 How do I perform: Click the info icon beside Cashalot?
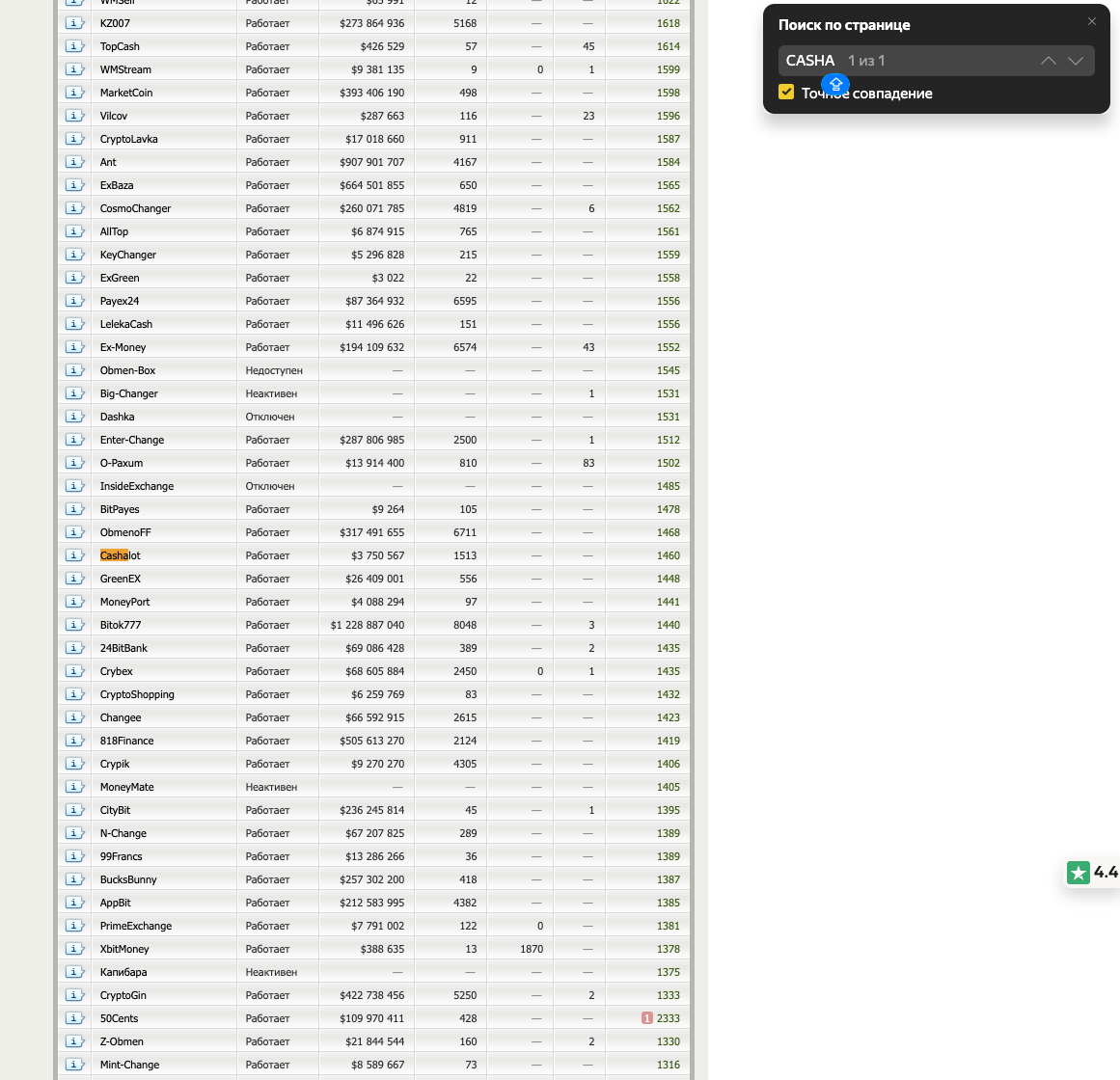tap(74, 555)
